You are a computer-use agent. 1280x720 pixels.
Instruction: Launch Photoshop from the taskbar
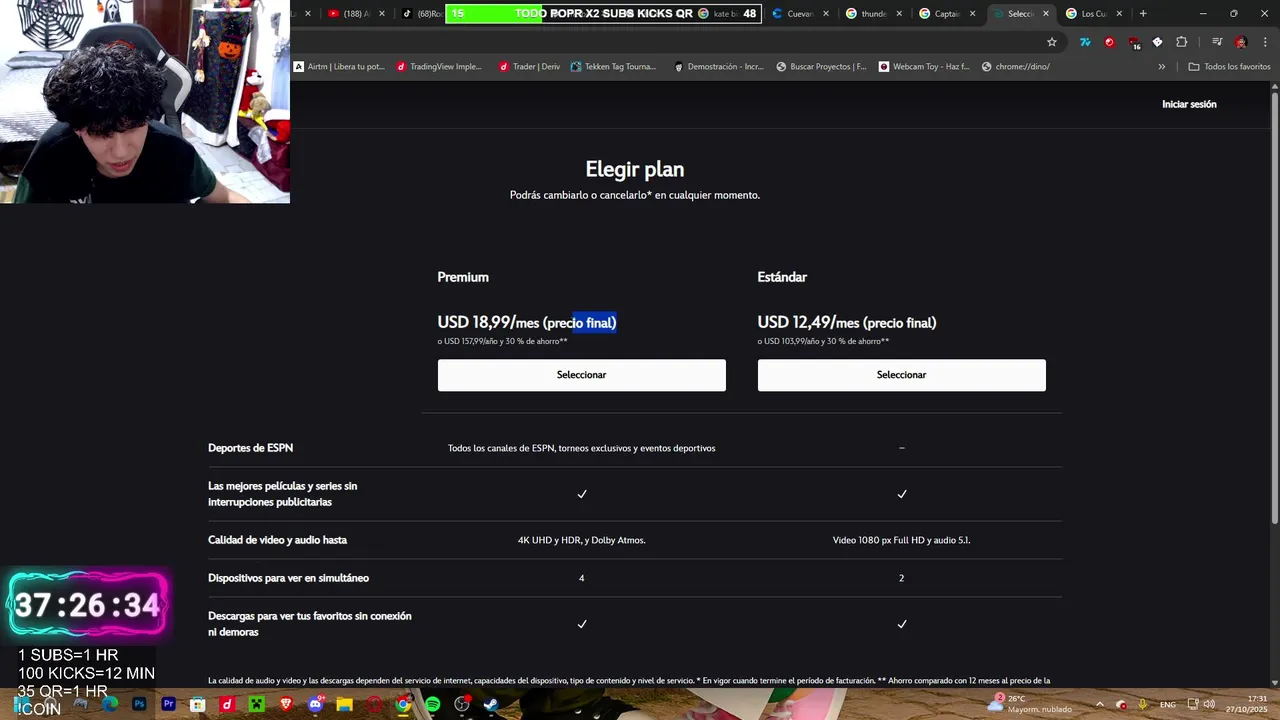139,704
